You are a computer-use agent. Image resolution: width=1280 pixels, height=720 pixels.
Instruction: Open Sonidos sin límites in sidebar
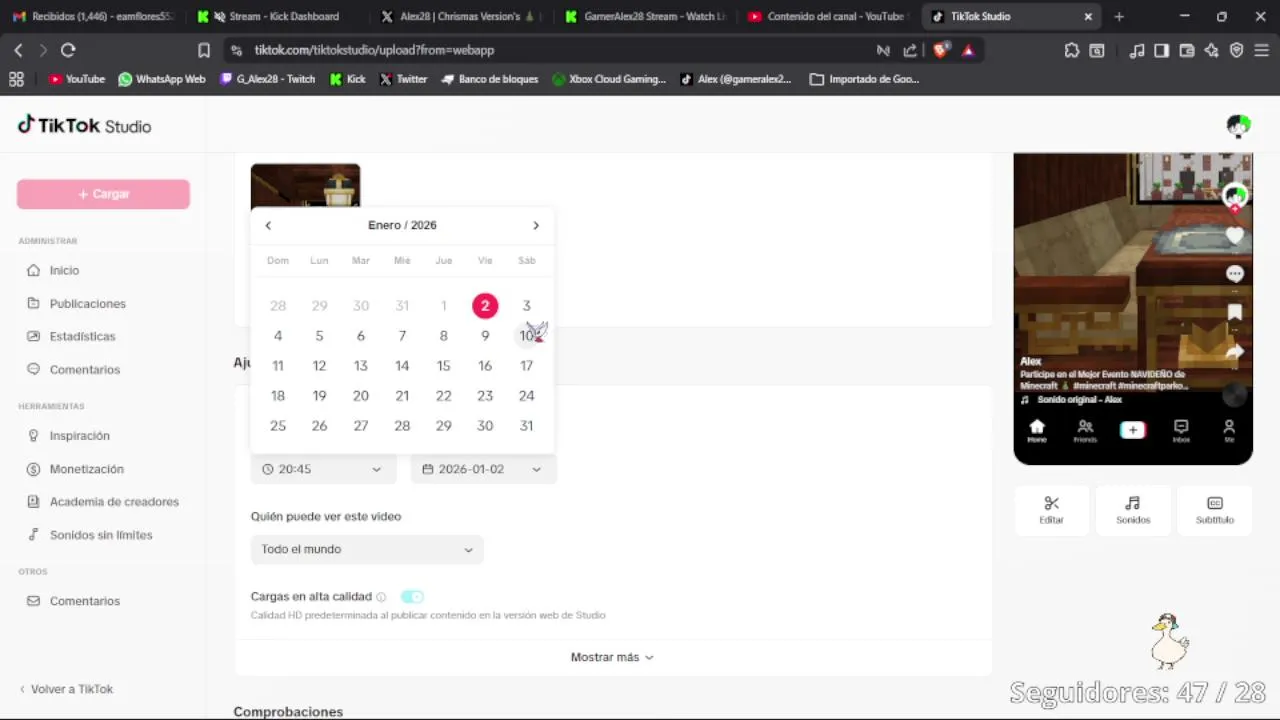tap(101, 534)
